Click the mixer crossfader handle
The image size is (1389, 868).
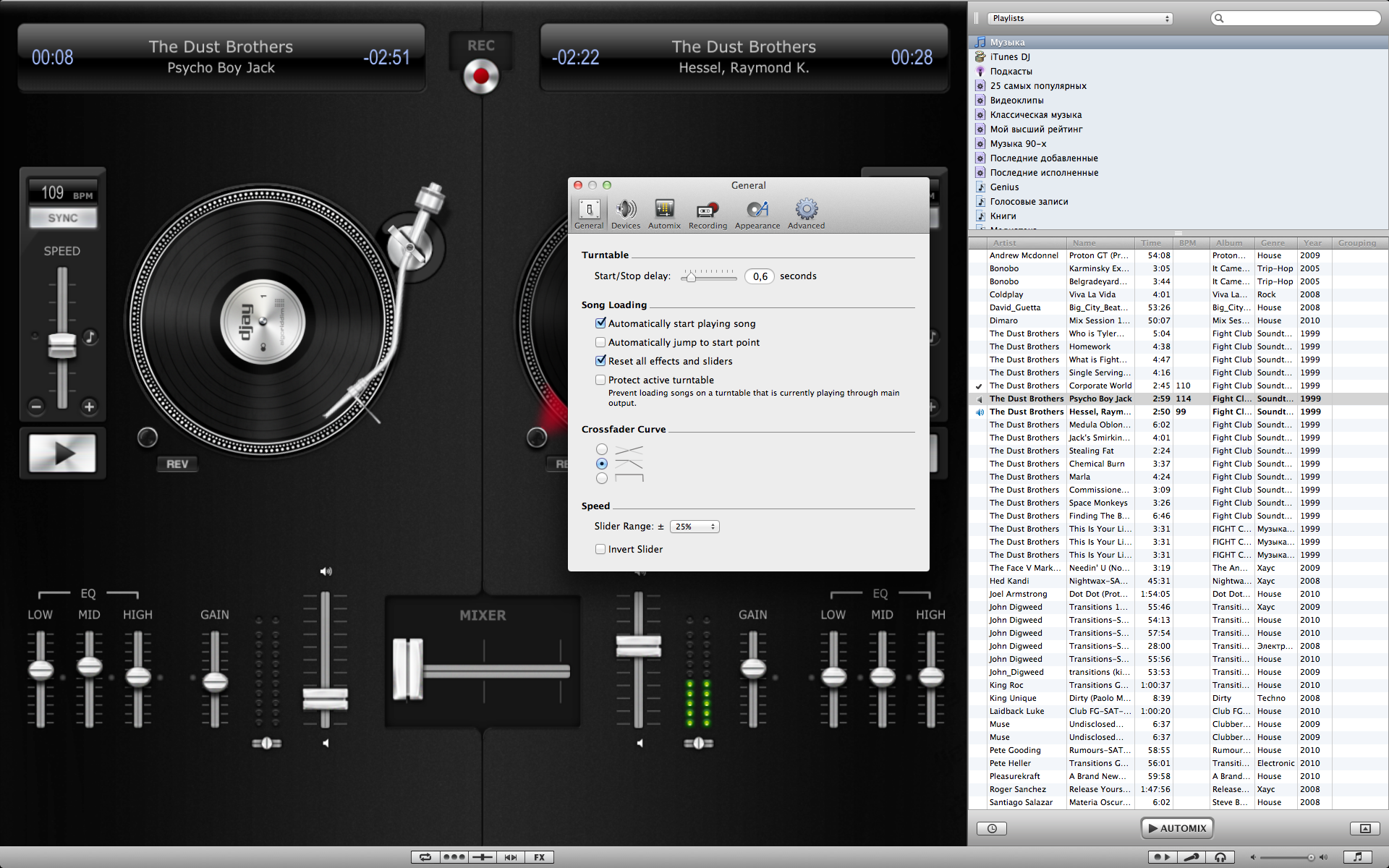coord(407,669)
